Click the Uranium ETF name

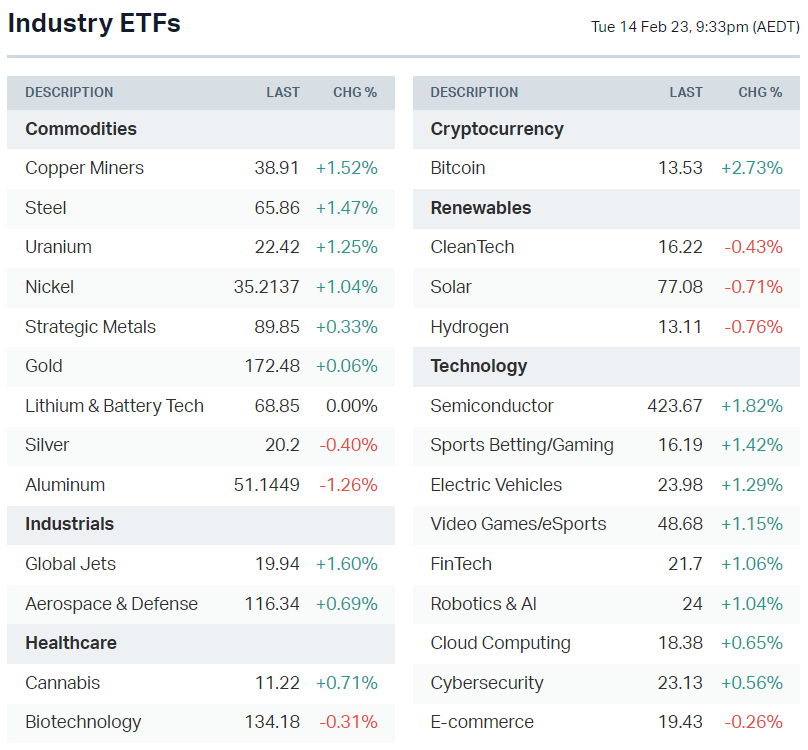[x=58, y=247]
